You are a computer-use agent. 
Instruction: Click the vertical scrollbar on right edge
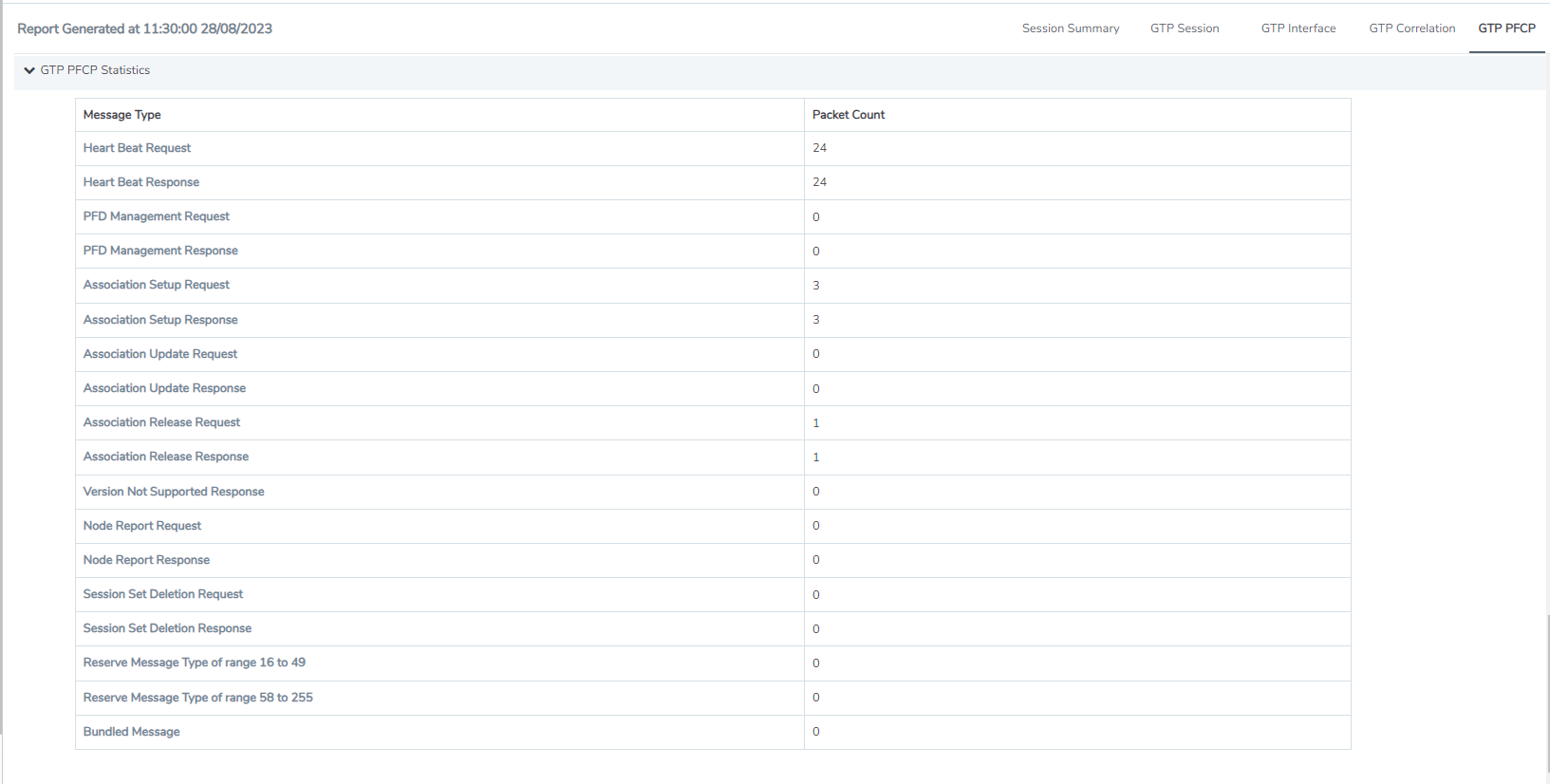coord(1547,693)
